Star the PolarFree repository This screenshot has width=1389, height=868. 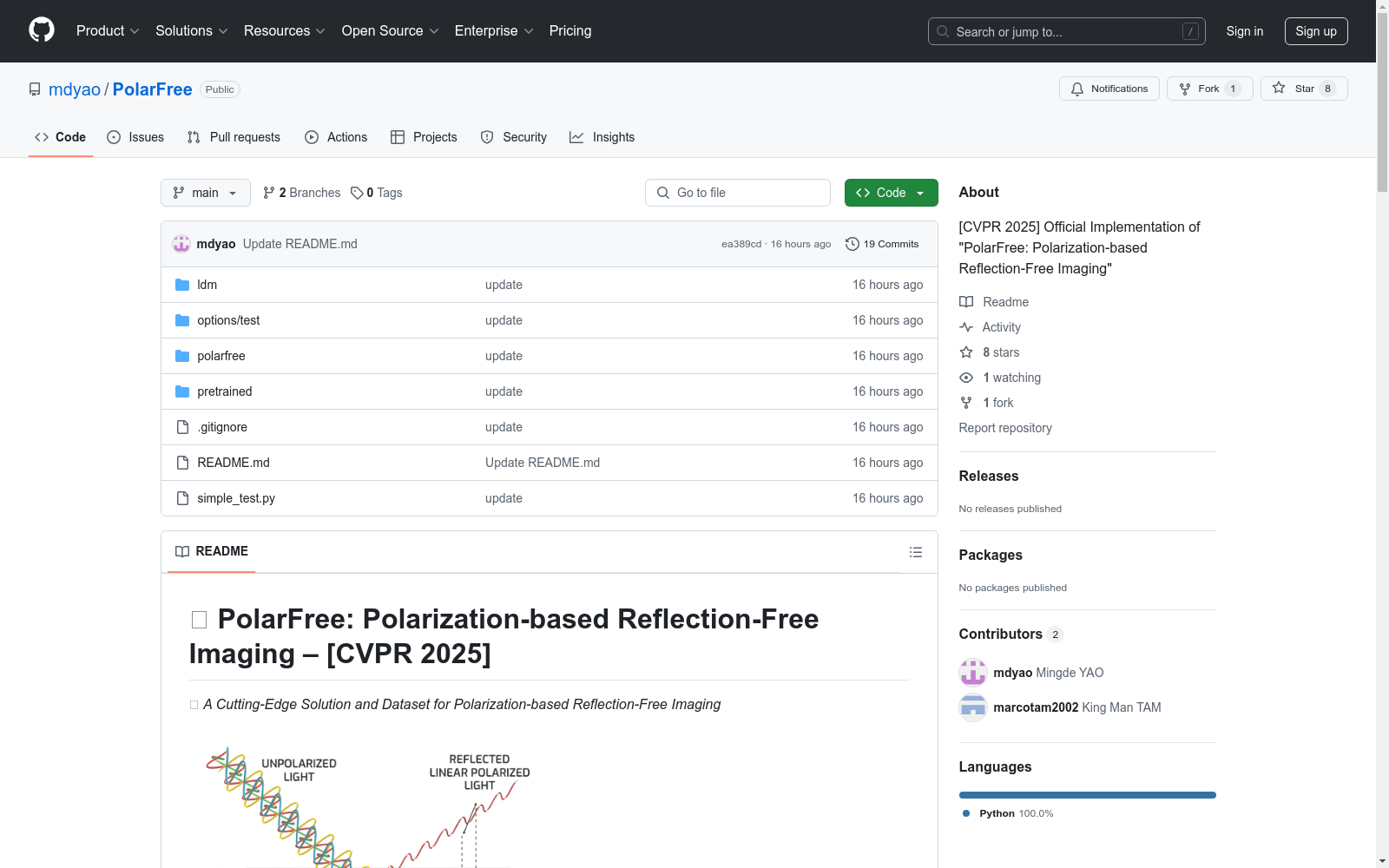click(1303, 89)
